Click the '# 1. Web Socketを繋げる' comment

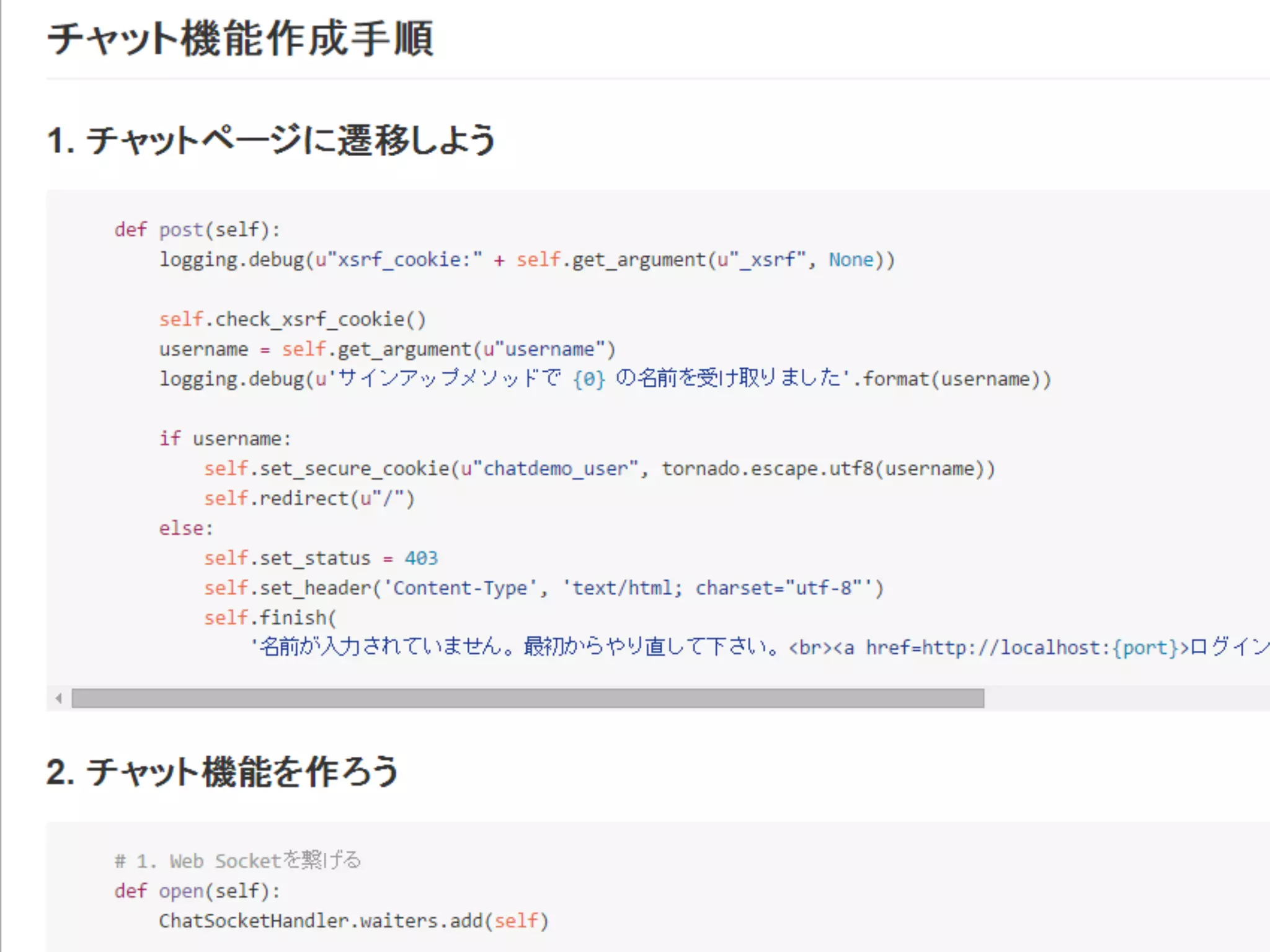click(x=237, y=861)
